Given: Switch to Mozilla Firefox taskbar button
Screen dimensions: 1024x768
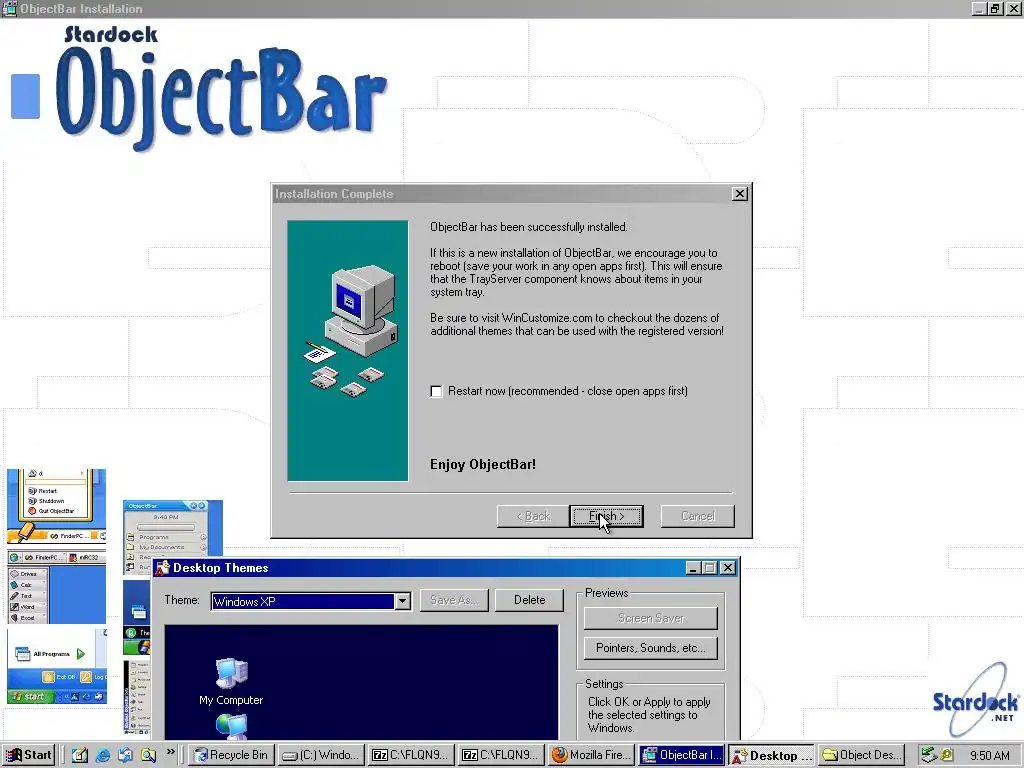Looking at the screenshot, I should 591,755.
